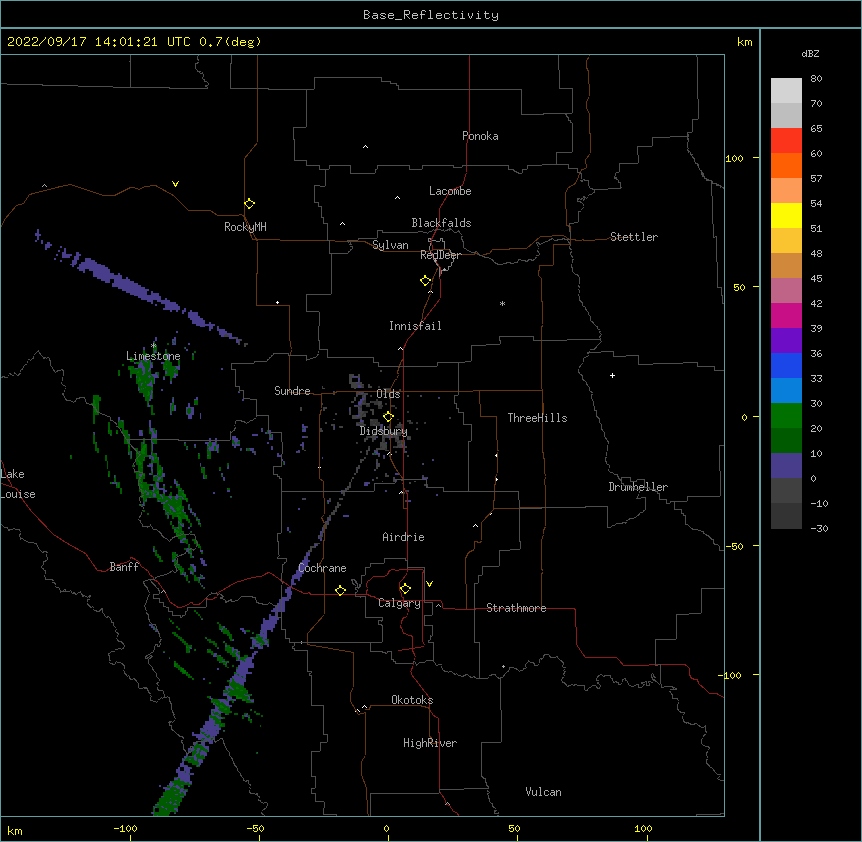The height and width of the screenshot is (842, 862).
Task: Click the yellow radar marker above Didsbury
Action: [388, 417]
